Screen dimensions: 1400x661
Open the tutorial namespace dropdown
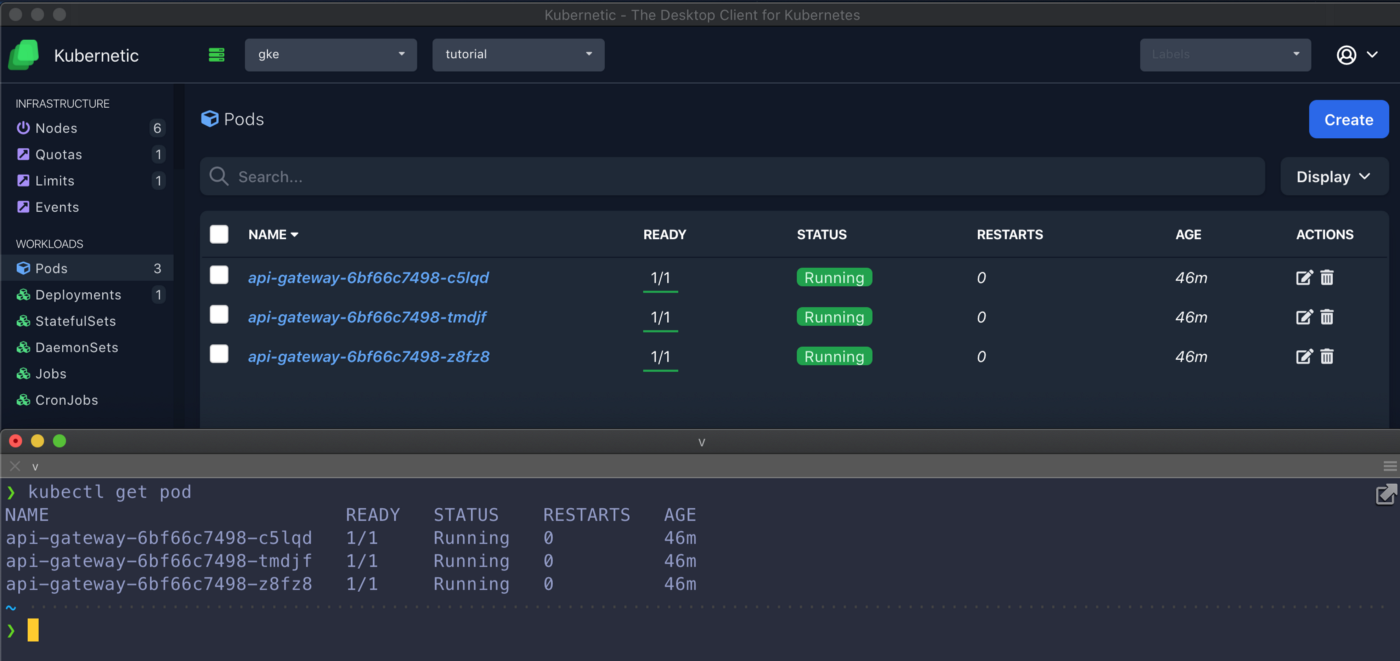point(518,54)
